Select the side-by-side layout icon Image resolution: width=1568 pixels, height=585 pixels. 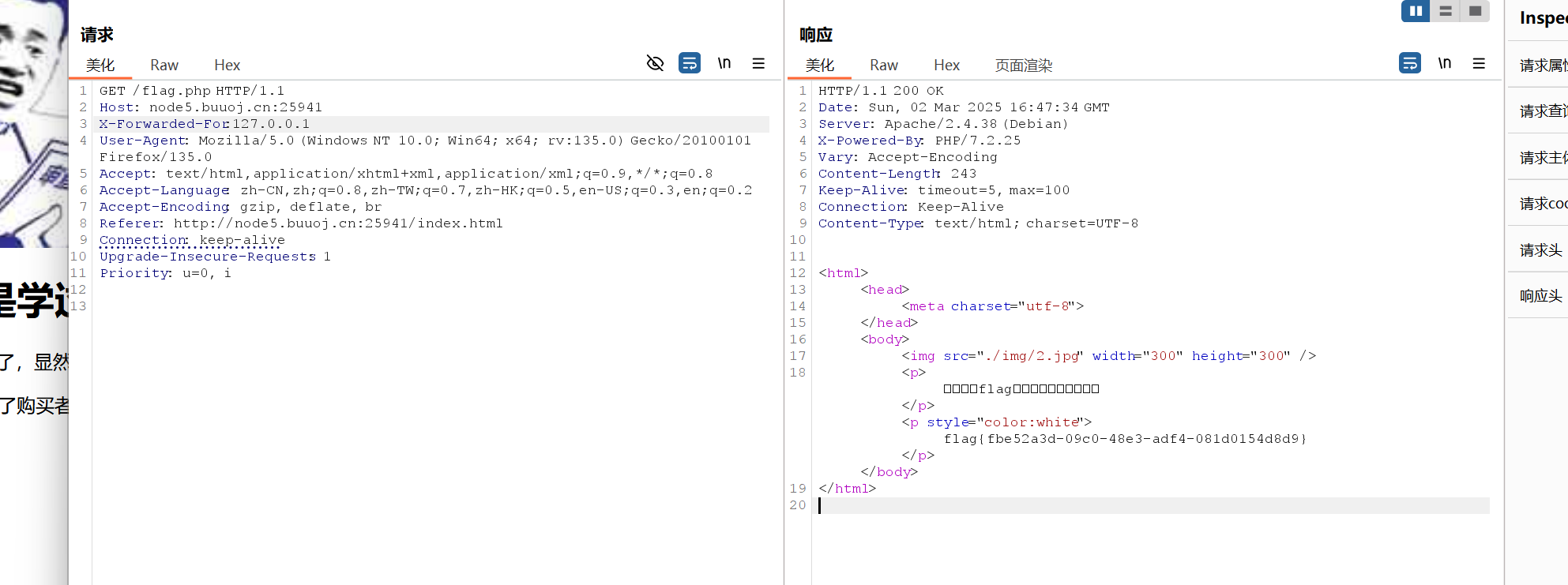[x=1416, y=11]
